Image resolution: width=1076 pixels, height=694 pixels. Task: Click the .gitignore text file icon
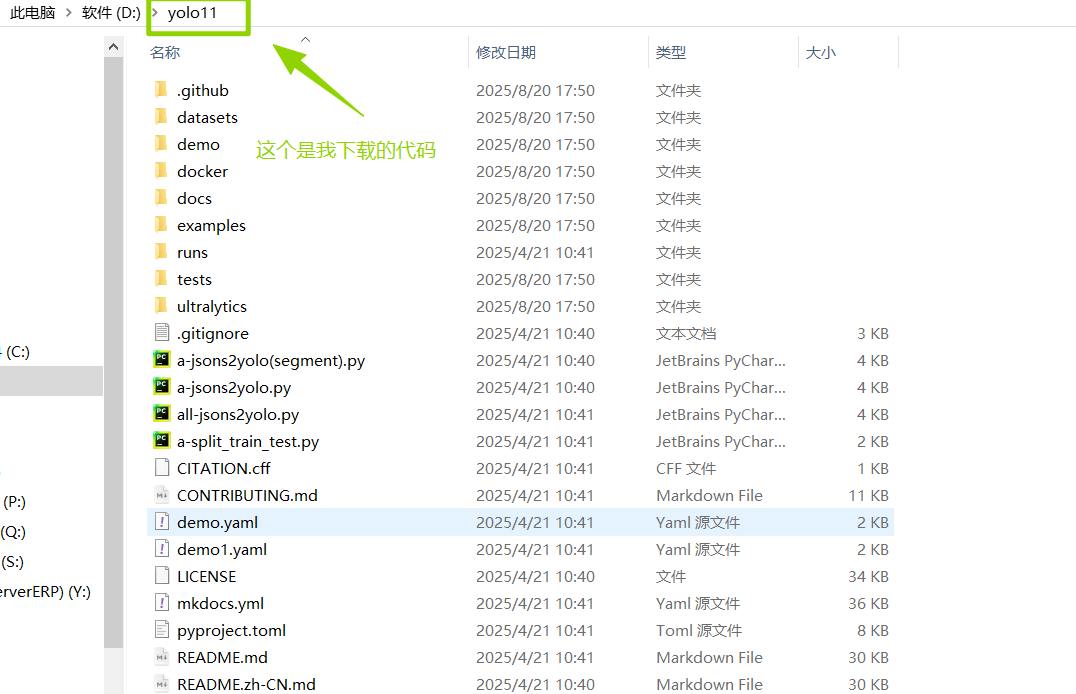(x=162, y=332)
